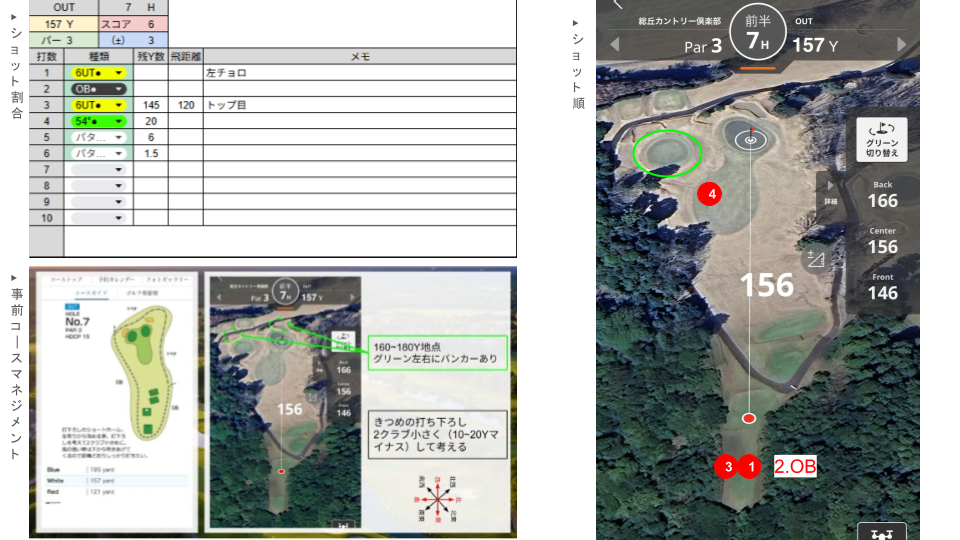Go to next hole with right arrow
The height and width of the screenshot is (540, 960).
[901, 45]
